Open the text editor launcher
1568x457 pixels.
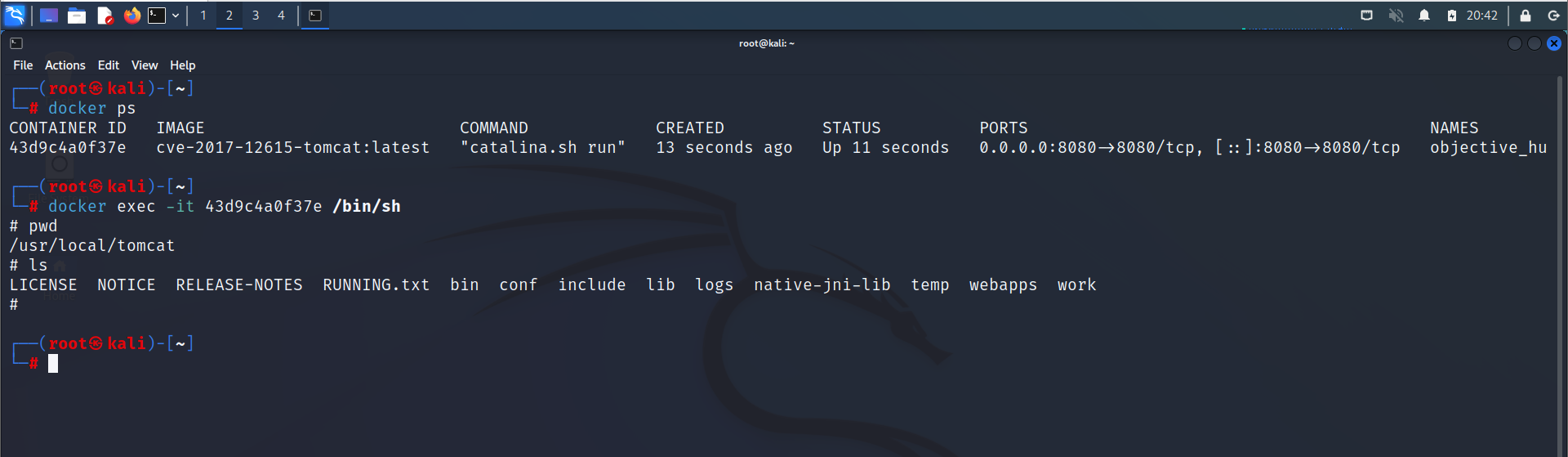tap(105, 16)
